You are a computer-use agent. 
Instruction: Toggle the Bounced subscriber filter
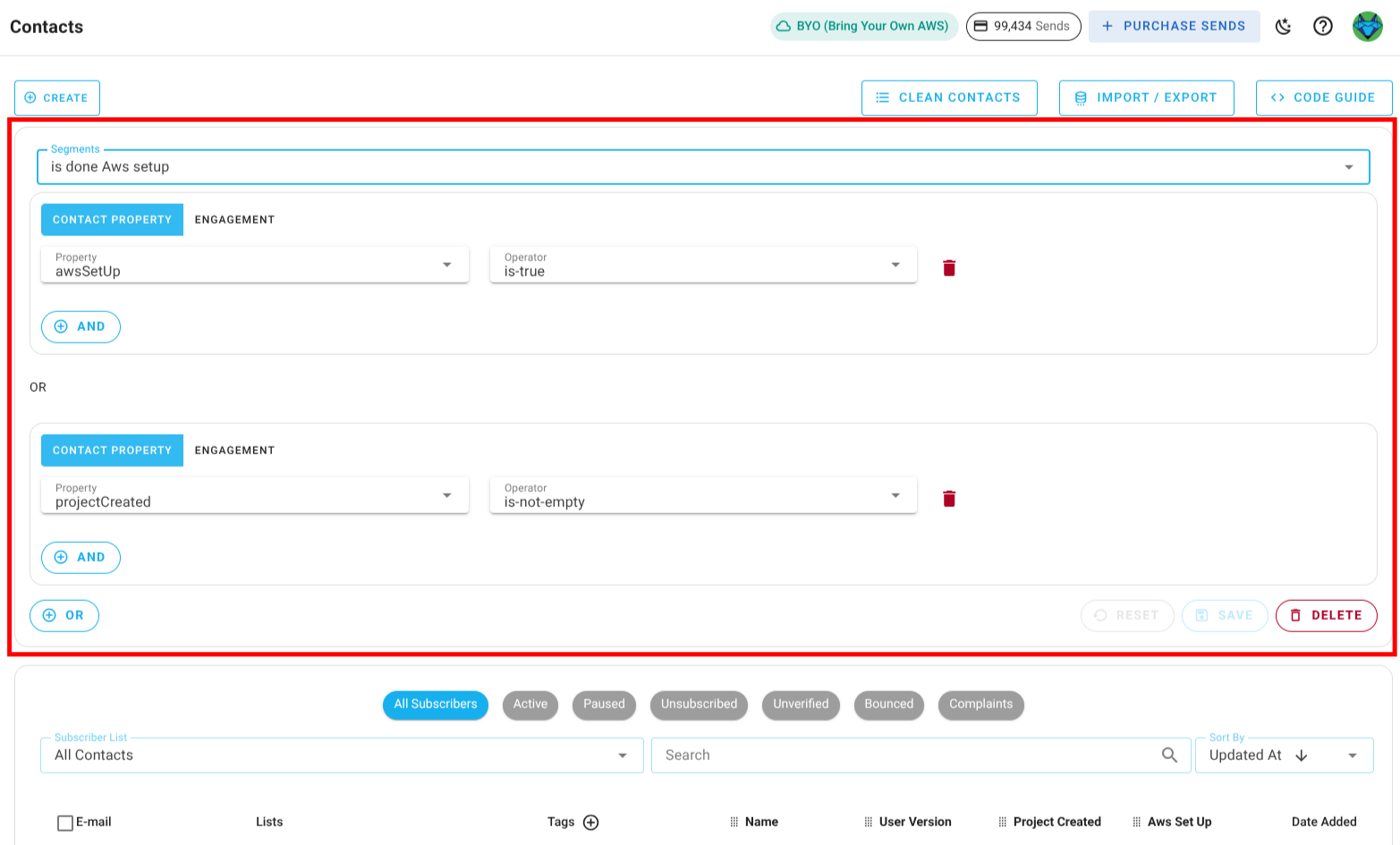[x=888, y=705]
